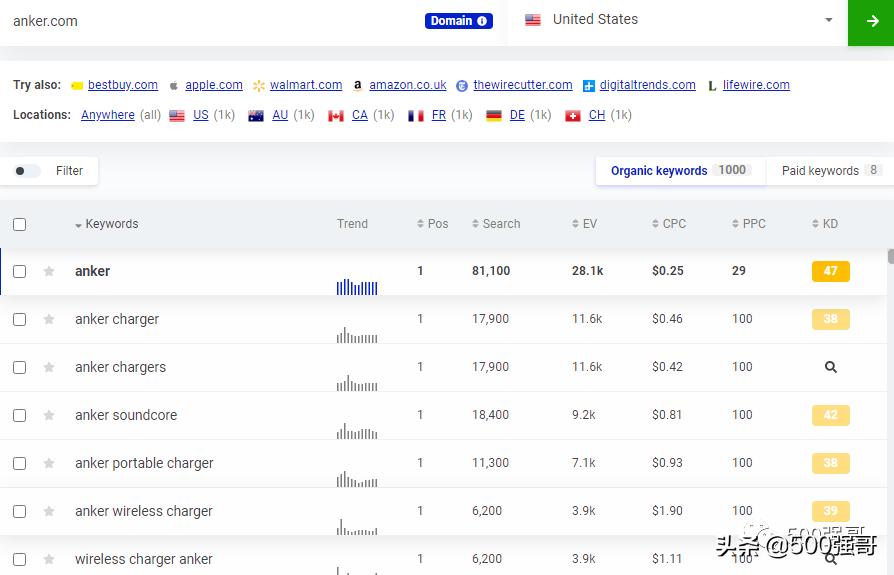Open the trend chart for 'anker'
This screenshot has height=575, width=894.
[357, 287]
